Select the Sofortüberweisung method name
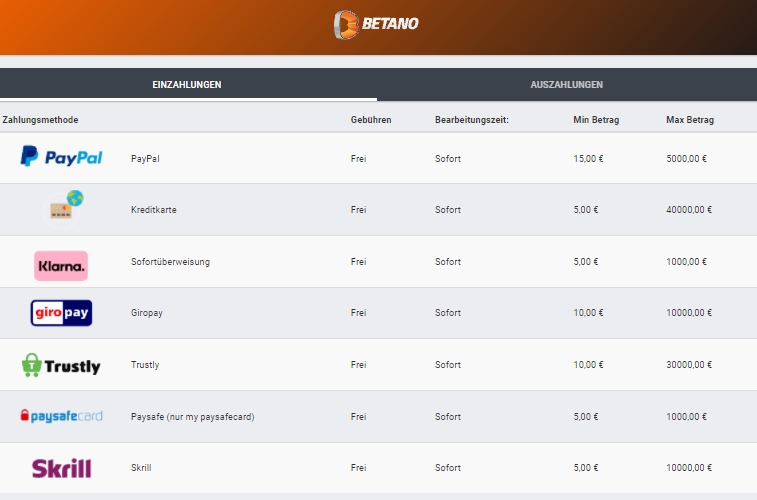The width and height of the screenshot is (757, 500). point(170,262)
